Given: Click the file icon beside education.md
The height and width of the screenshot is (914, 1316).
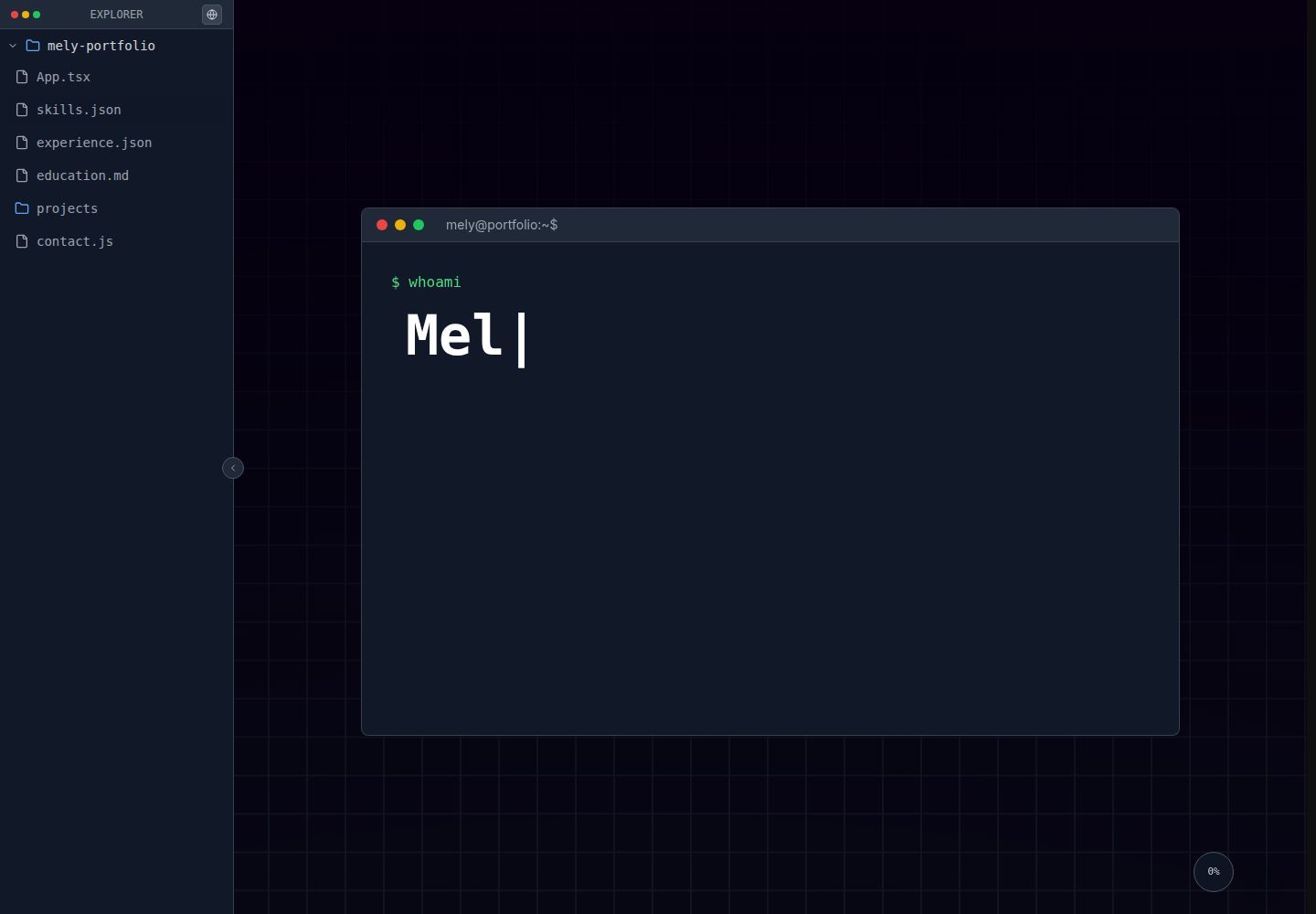Looking at the screenshot, I should [22, 175].
